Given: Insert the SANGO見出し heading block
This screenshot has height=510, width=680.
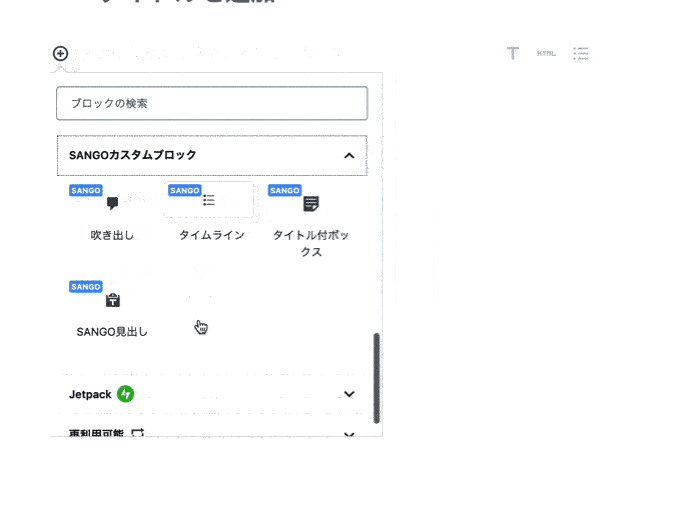Looking at the screenshot, I should (x=112, y=309).
